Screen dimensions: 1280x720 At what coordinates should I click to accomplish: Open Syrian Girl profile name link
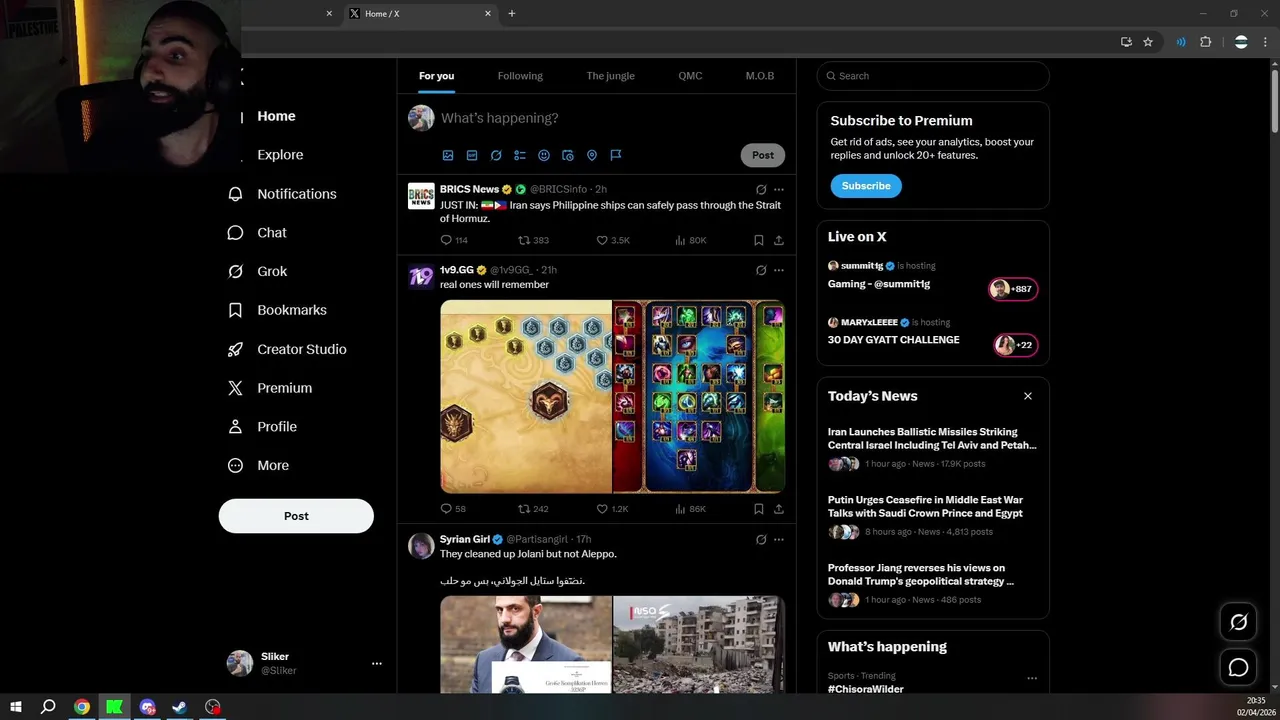point(465,540)
